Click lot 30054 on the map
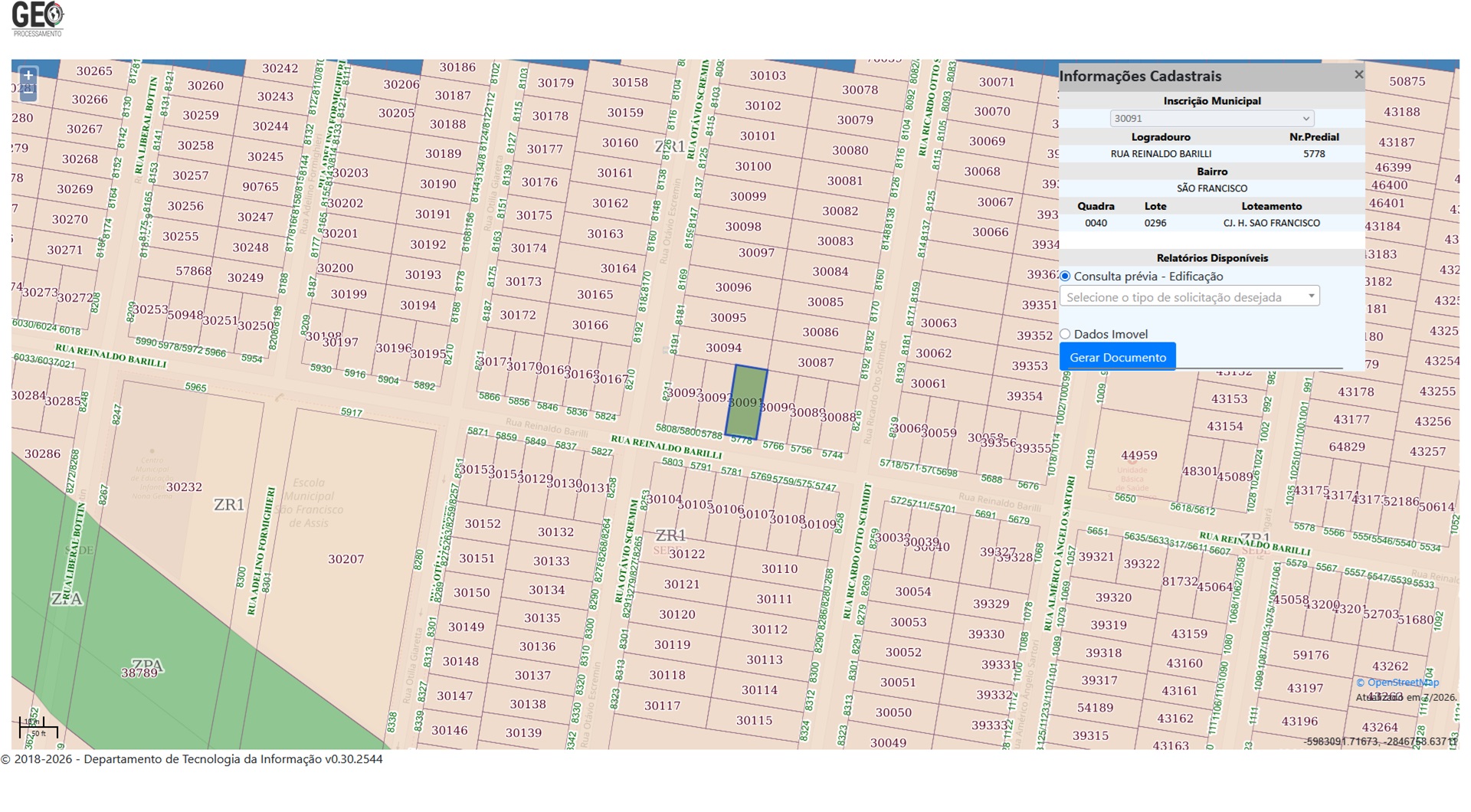Screen dimensions: 1471x812 913,591
